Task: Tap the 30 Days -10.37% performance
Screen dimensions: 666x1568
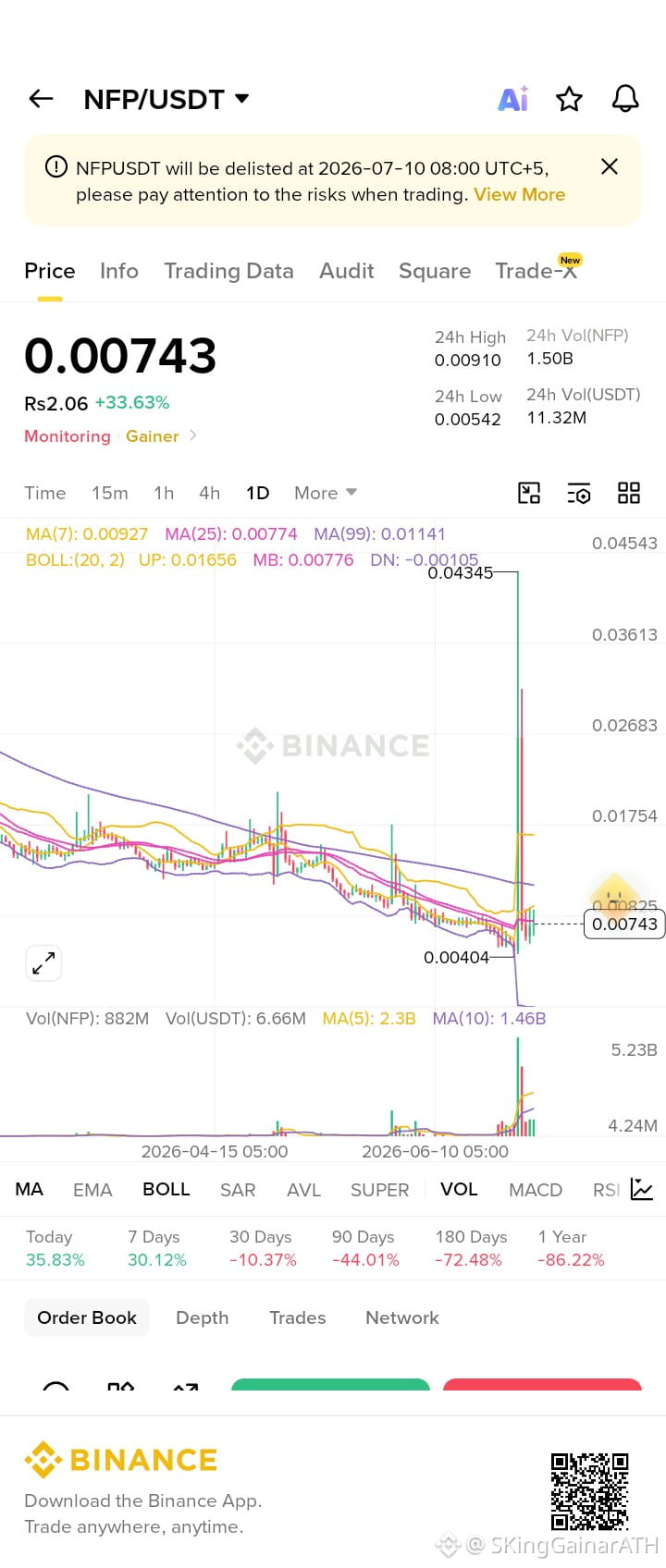Action: 263,1248
